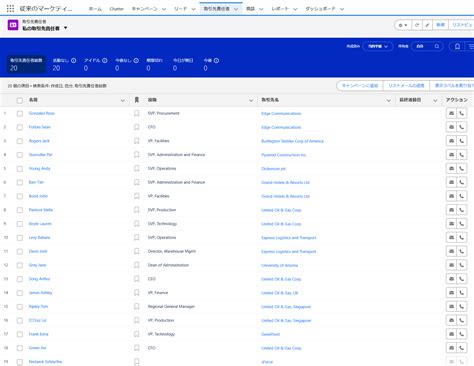Toggle bookmark flag for Barr Tim
This screenshot has height=366, width=474.
(136, 182)
